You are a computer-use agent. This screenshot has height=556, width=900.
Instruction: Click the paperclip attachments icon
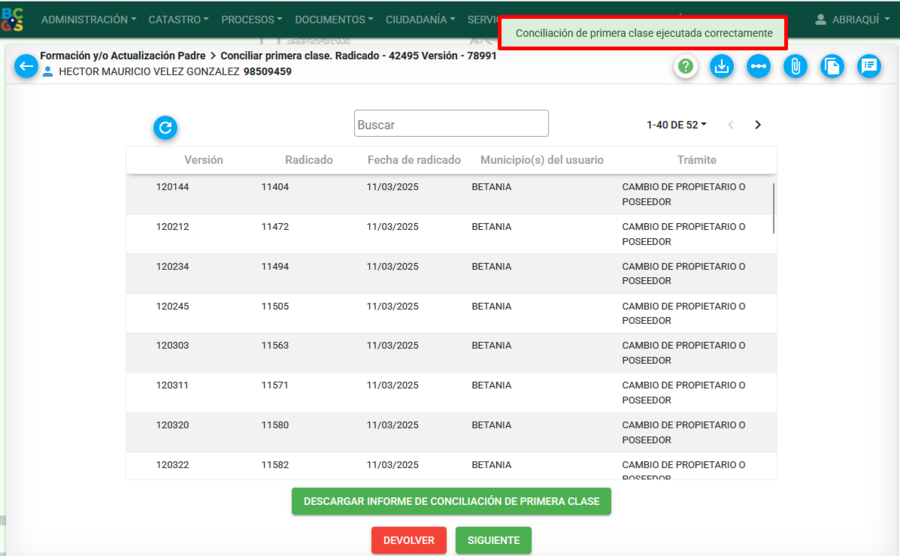pos(795,67)
